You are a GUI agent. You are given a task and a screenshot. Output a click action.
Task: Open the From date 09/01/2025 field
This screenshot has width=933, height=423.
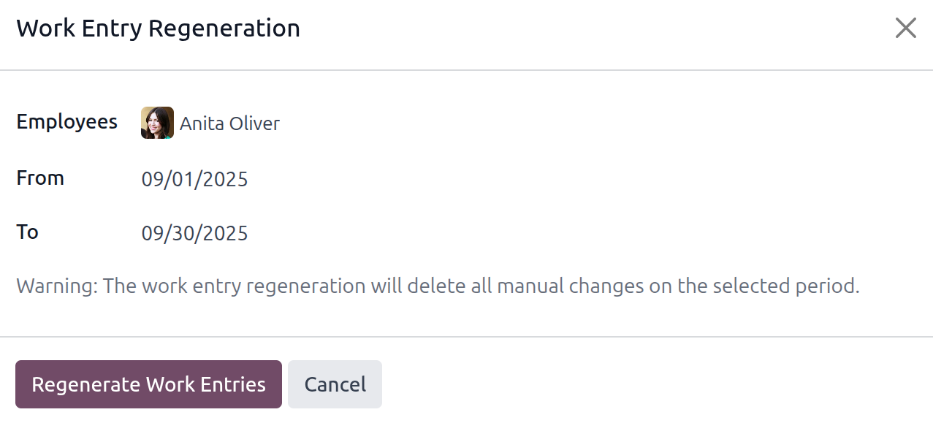pos(194,180)
